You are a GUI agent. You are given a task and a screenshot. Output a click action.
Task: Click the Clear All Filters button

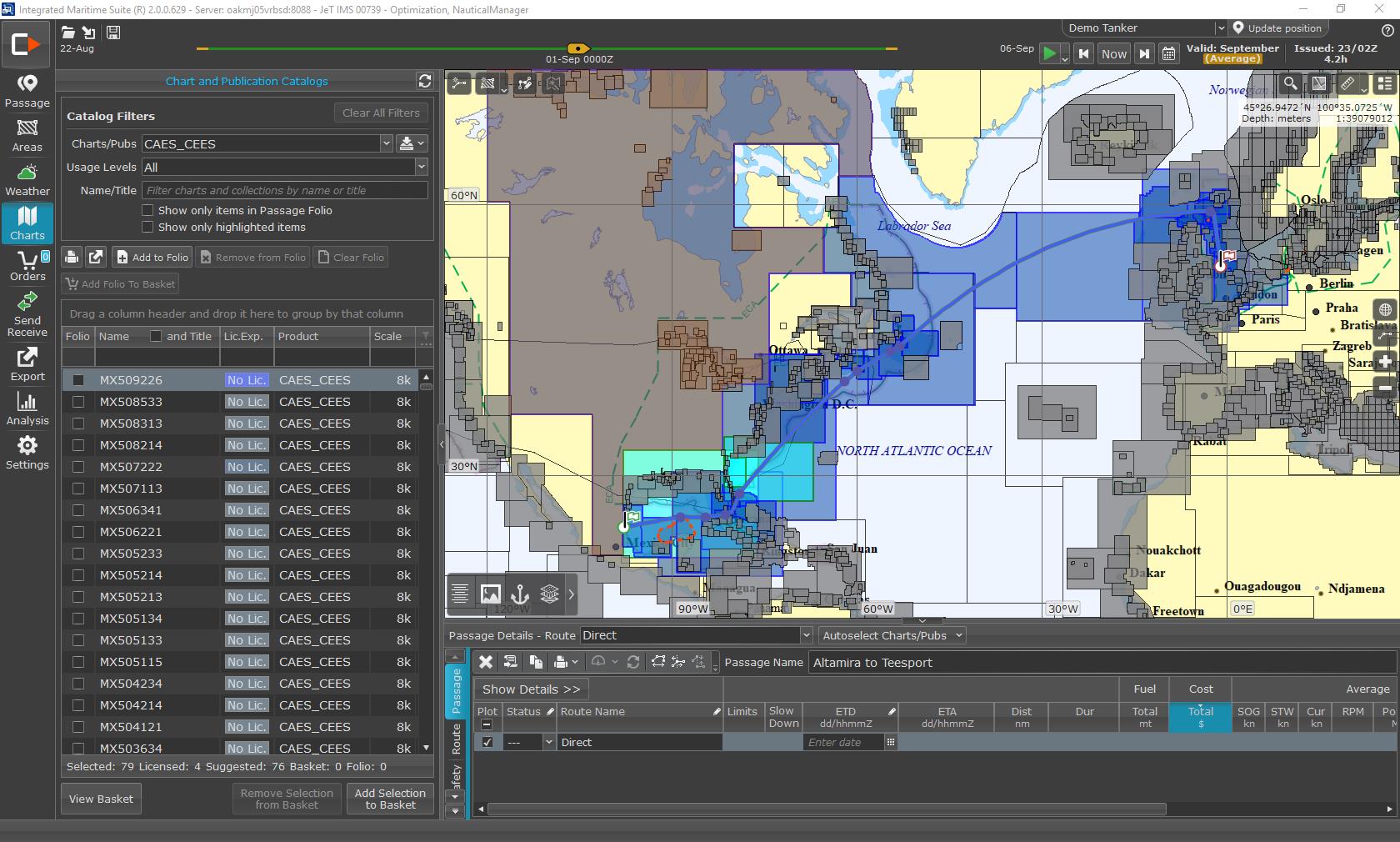click(381, 113)
